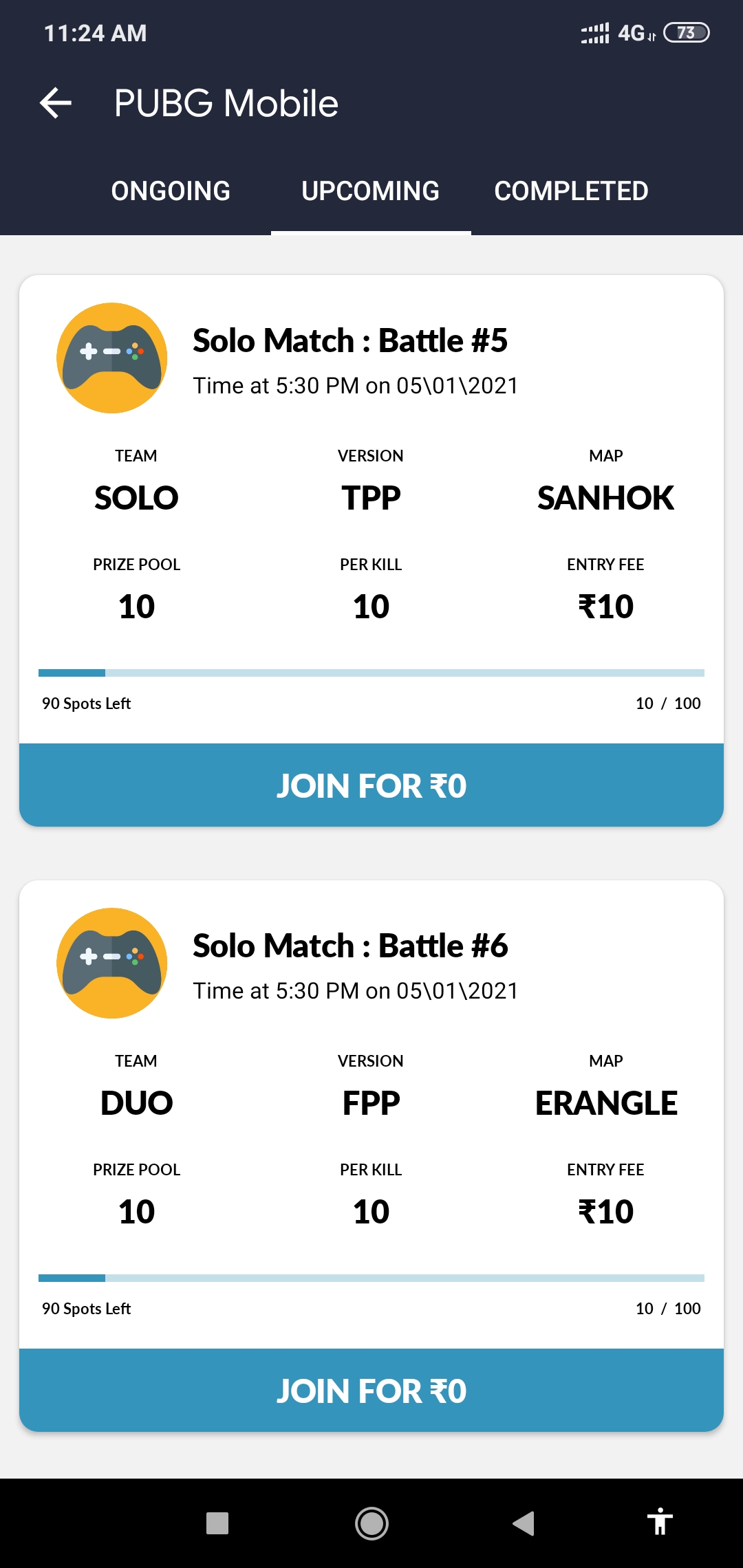This screenshot has width=743, height=1568.
Task: Join Battle #5 for ₹0
Action: point(371,785)
